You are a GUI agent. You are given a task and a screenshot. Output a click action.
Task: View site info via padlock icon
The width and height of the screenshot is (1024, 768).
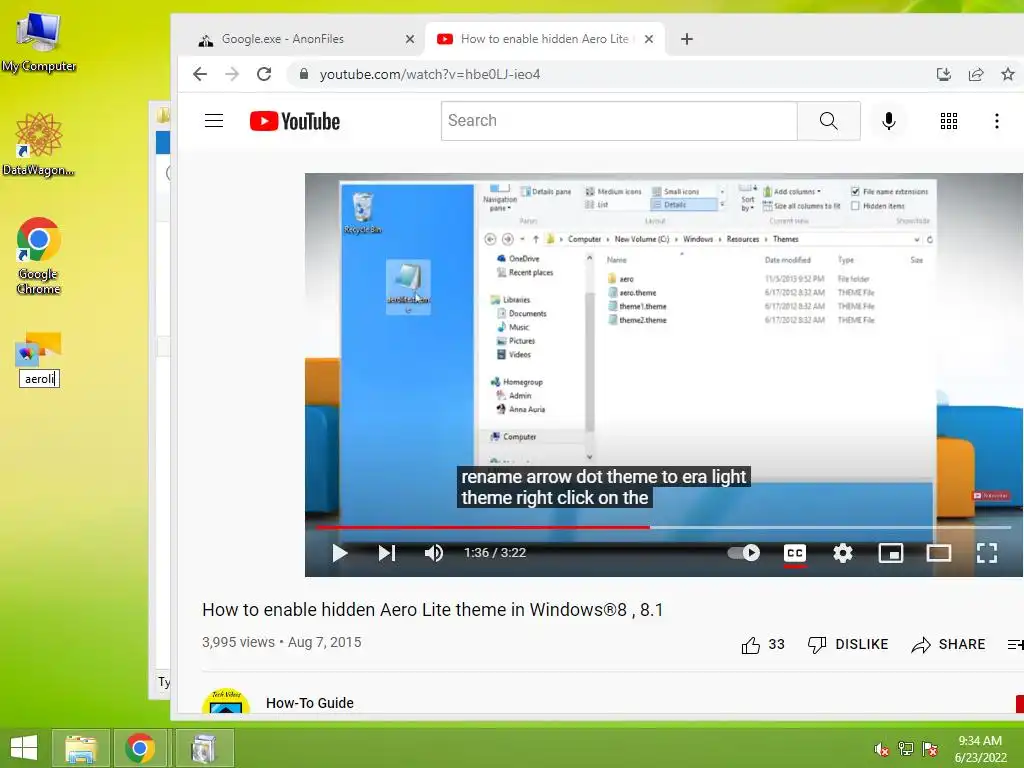pos(303,74)
